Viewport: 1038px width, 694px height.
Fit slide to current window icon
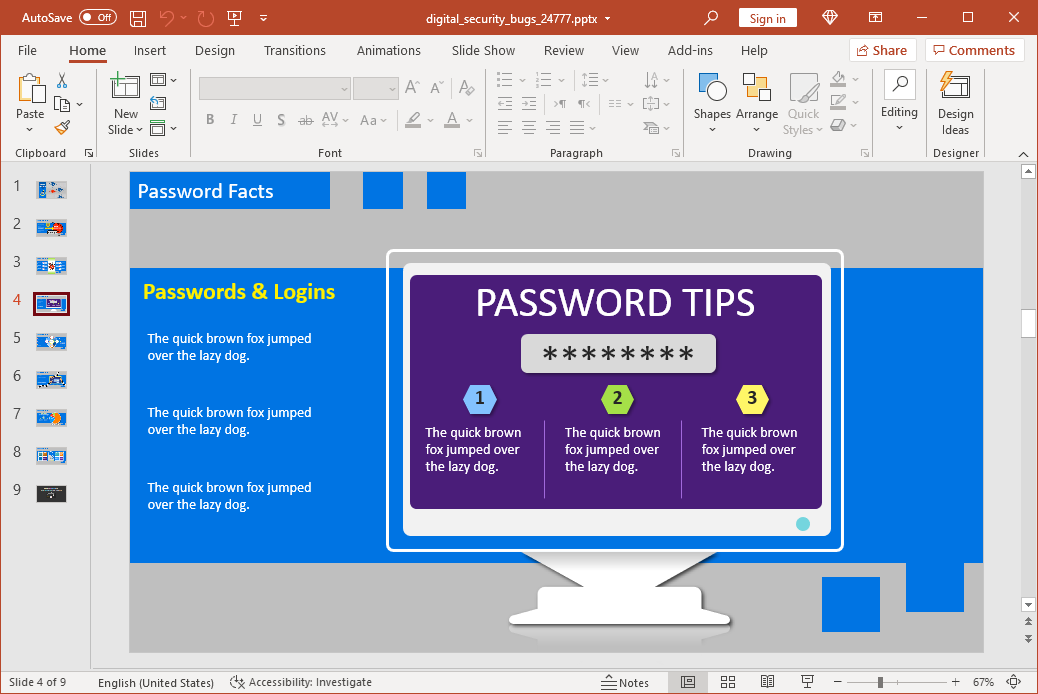tap(1014, 682)
